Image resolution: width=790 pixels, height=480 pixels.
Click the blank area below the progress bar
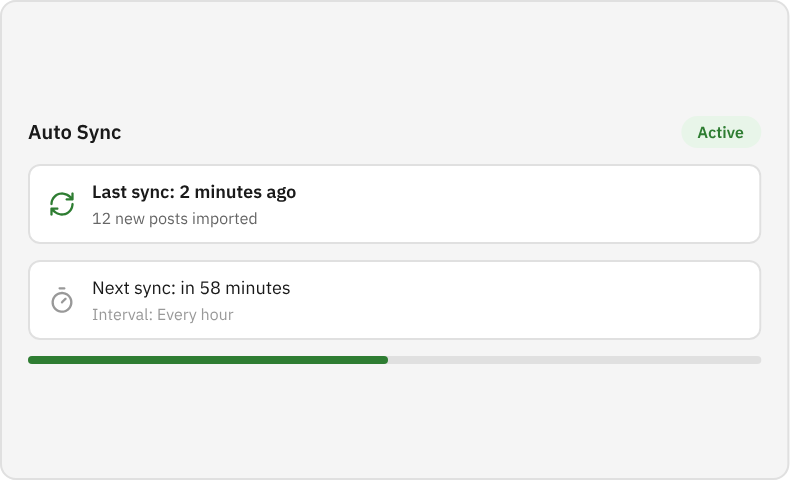[x=395, y=420]
